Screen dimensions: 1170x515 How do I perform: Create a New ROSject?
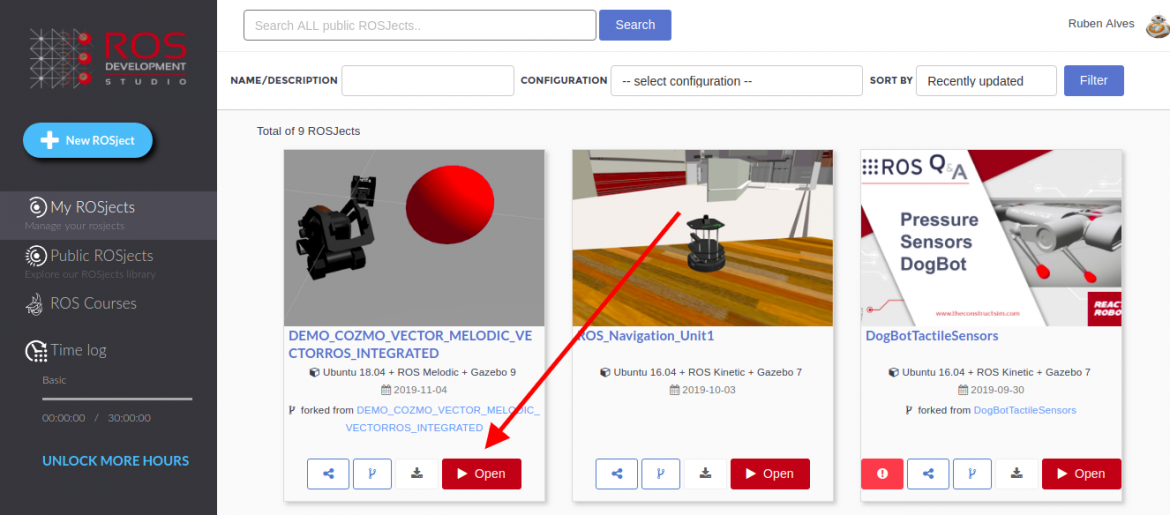(x=87, y=140)
